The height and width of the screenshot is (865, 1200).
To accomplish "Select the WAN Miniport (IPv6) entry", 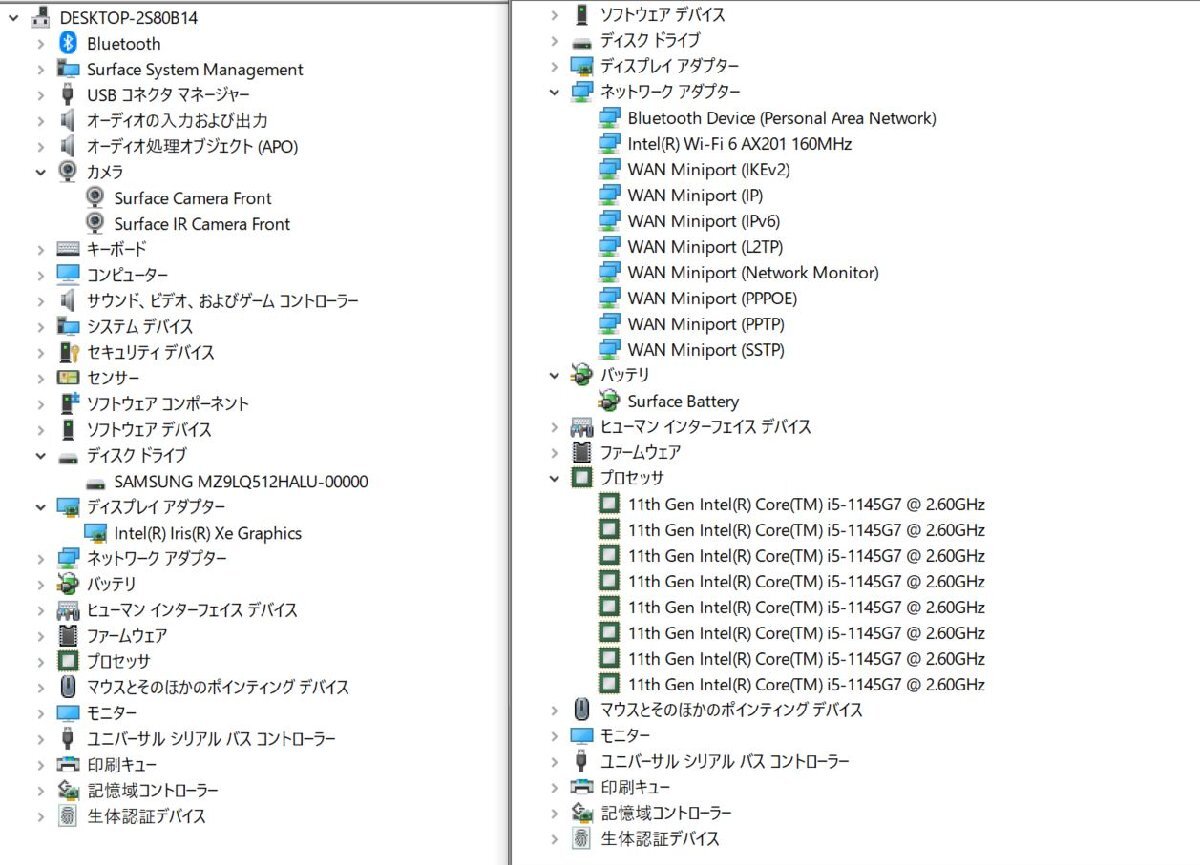I will pos(704,221).
